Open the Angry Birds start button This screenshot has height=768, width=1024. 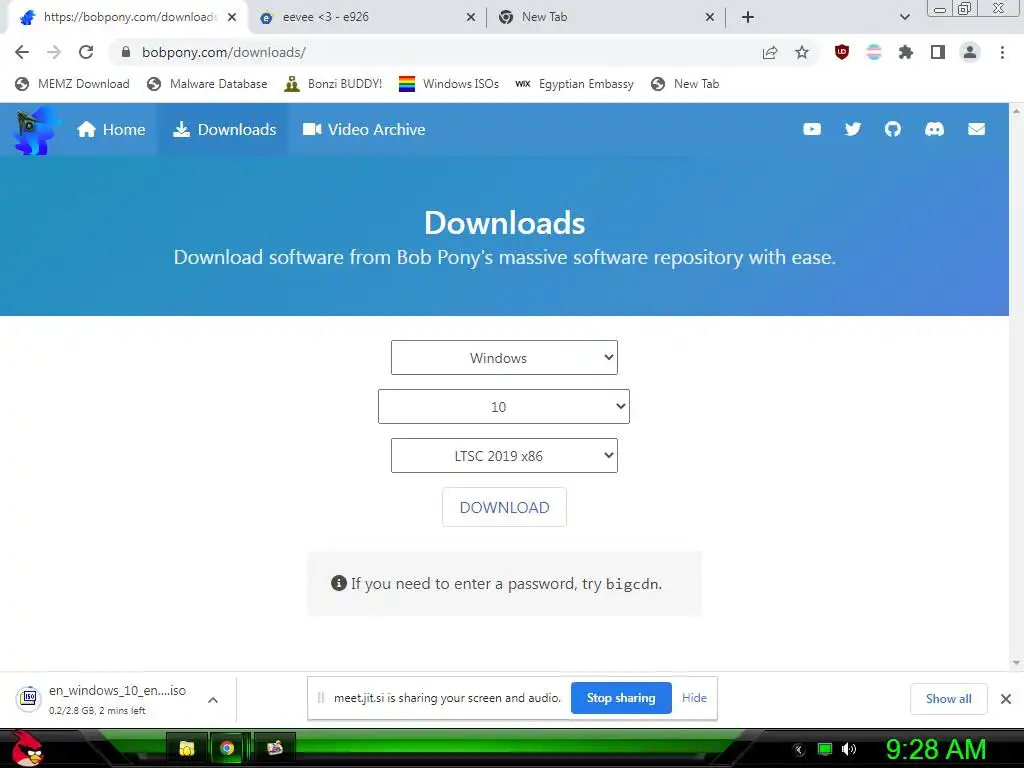27,748
